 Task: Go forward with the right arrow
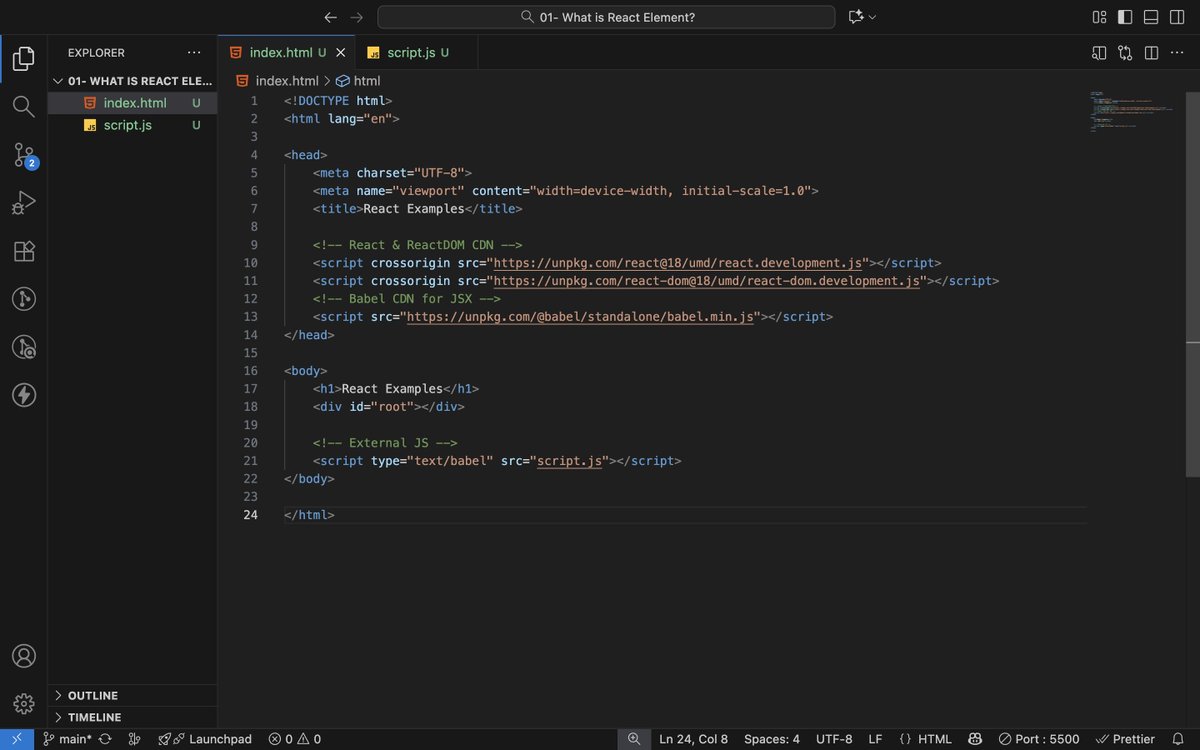357,17
